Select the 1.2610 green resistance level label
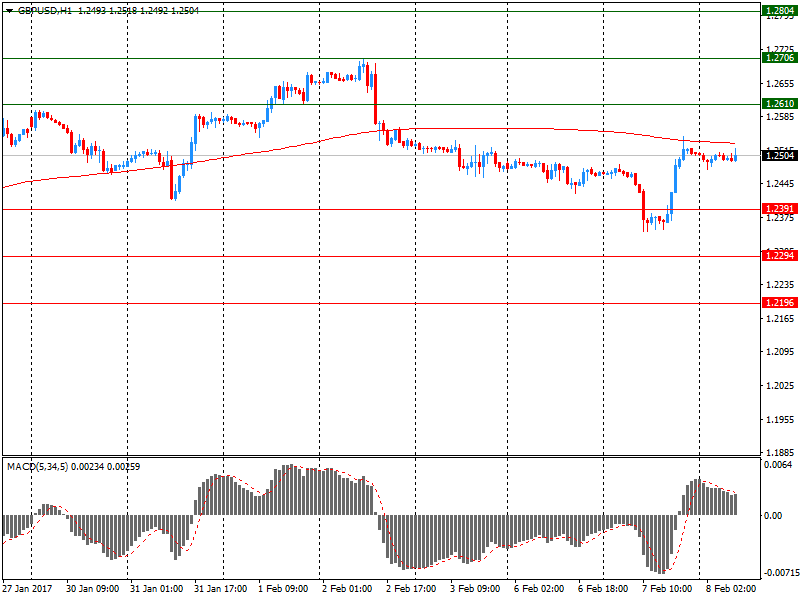Viewport: 800px width, 600px height. pos(780,104)
